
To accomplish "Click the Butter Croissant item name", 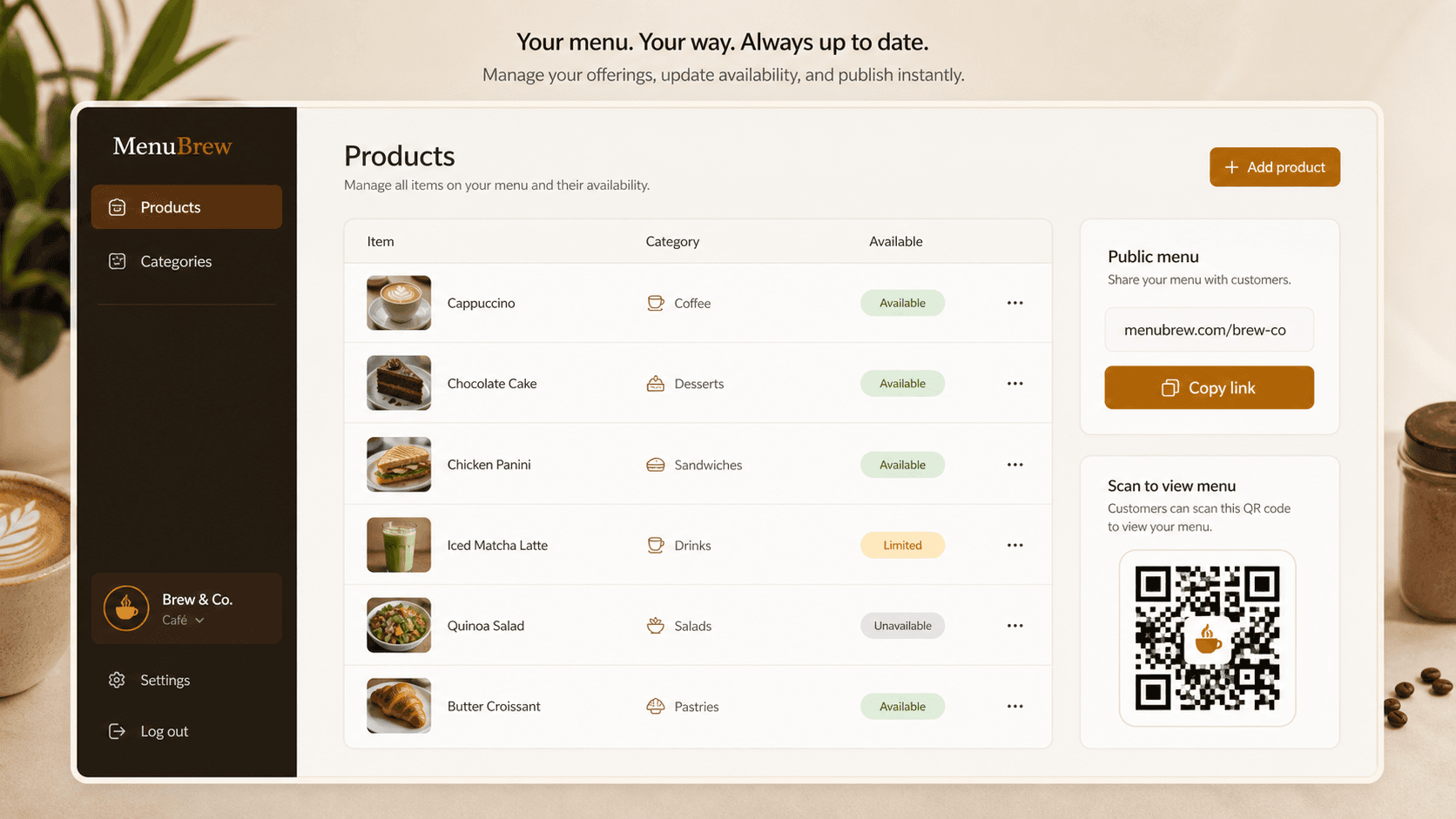I will coord(494,706).
